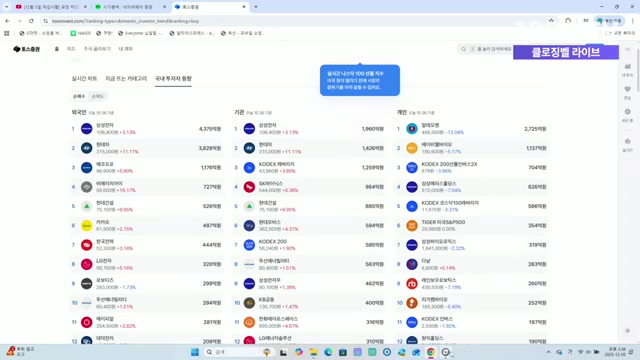Open TIGER 미국S&P500 row in 개인 list

(472, 225)
